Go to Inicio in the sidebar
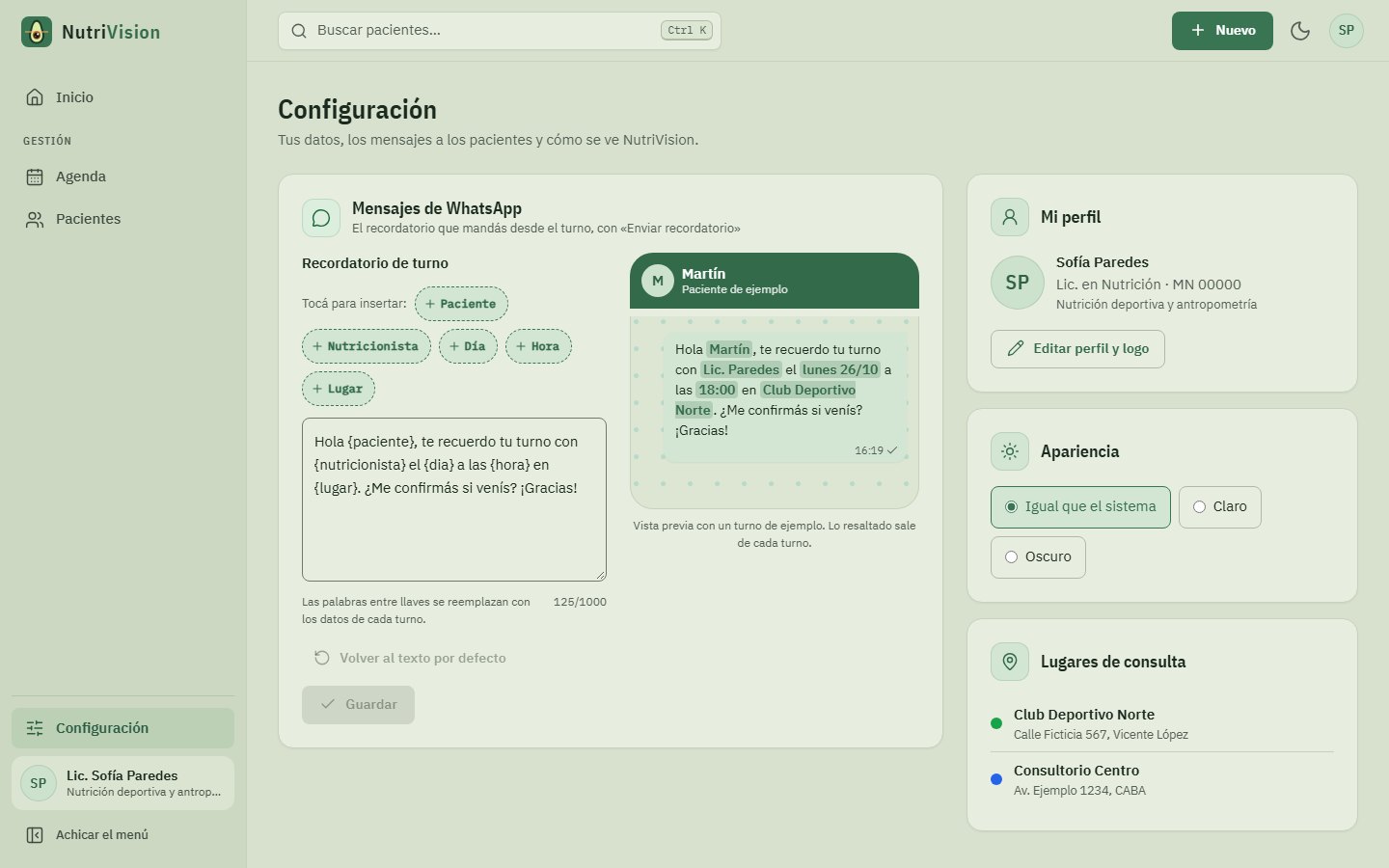Screen dimensions: 1389x868 123,97
